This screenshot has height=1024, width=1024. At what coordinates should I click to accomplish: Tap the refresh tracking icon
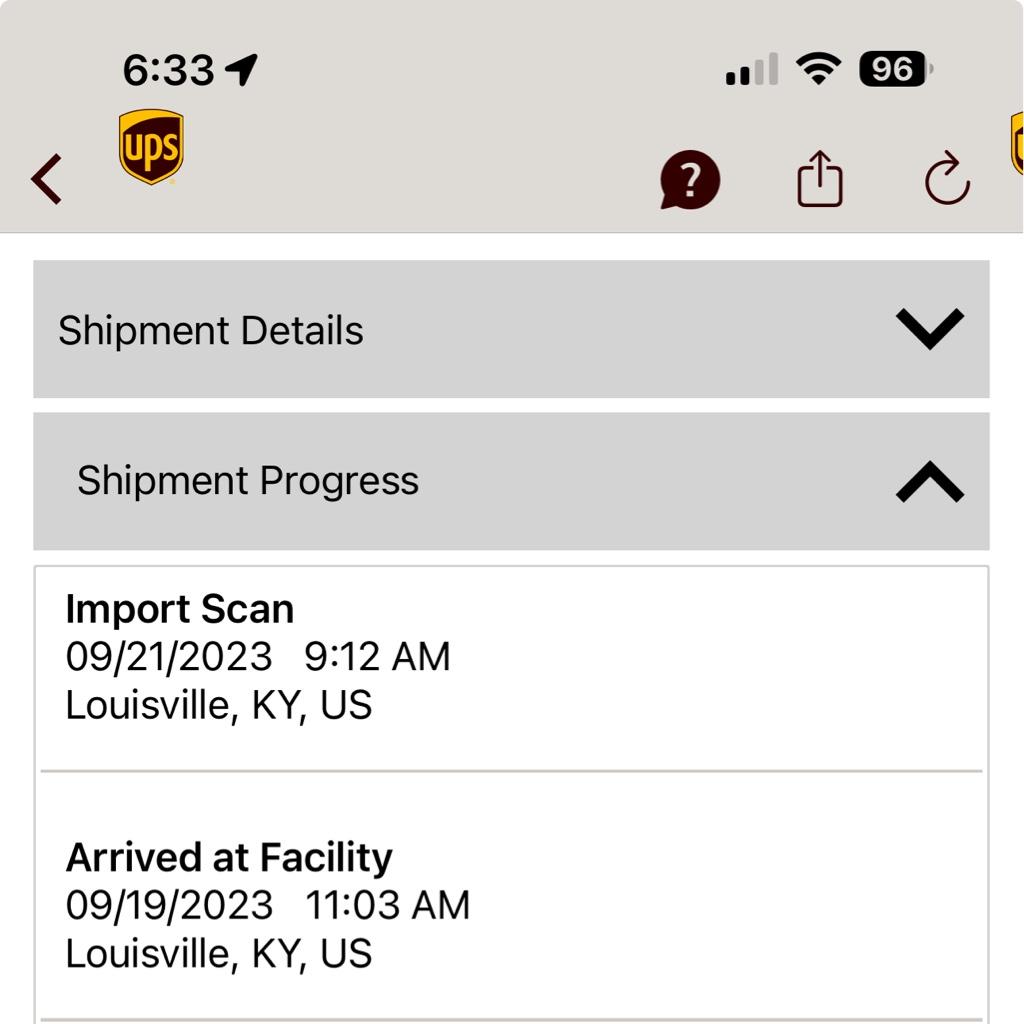point(947,178)
